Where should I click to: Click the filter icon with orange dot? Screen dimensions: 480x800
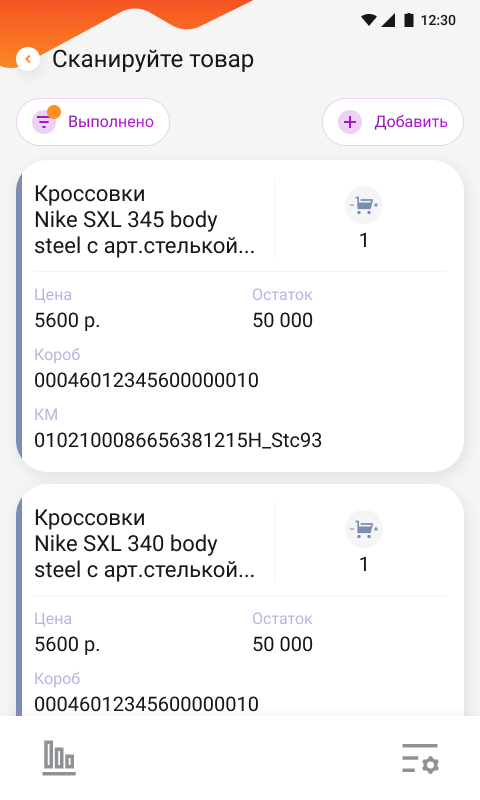coord(44,122)
